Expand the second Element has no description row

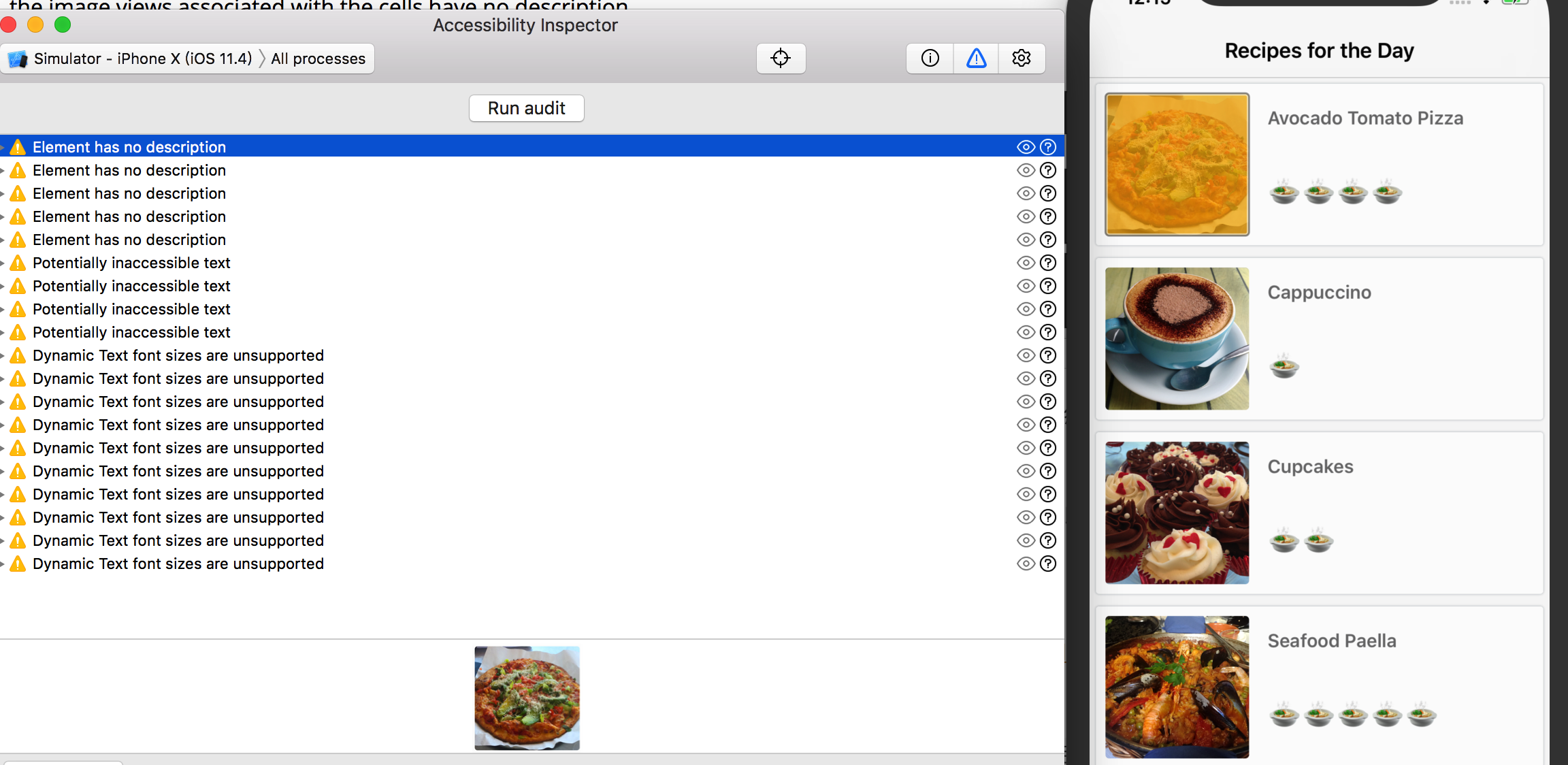tap(3, 170)
